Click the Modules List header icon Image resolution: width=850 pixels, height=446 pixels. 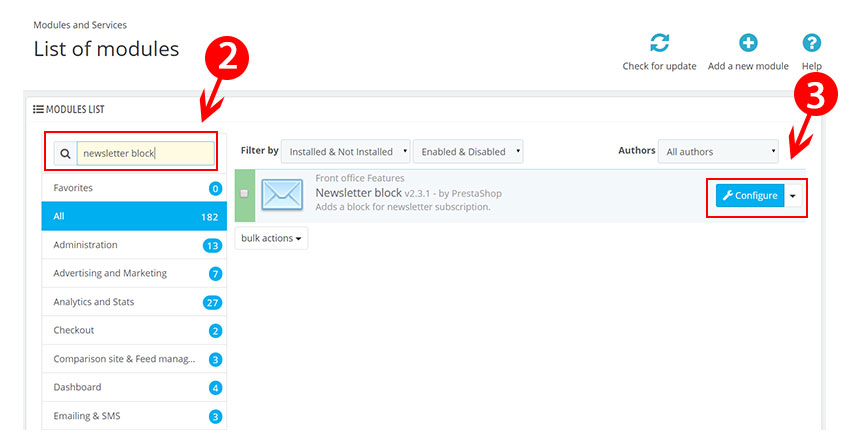pyautogui.click(x=38, y=109)
